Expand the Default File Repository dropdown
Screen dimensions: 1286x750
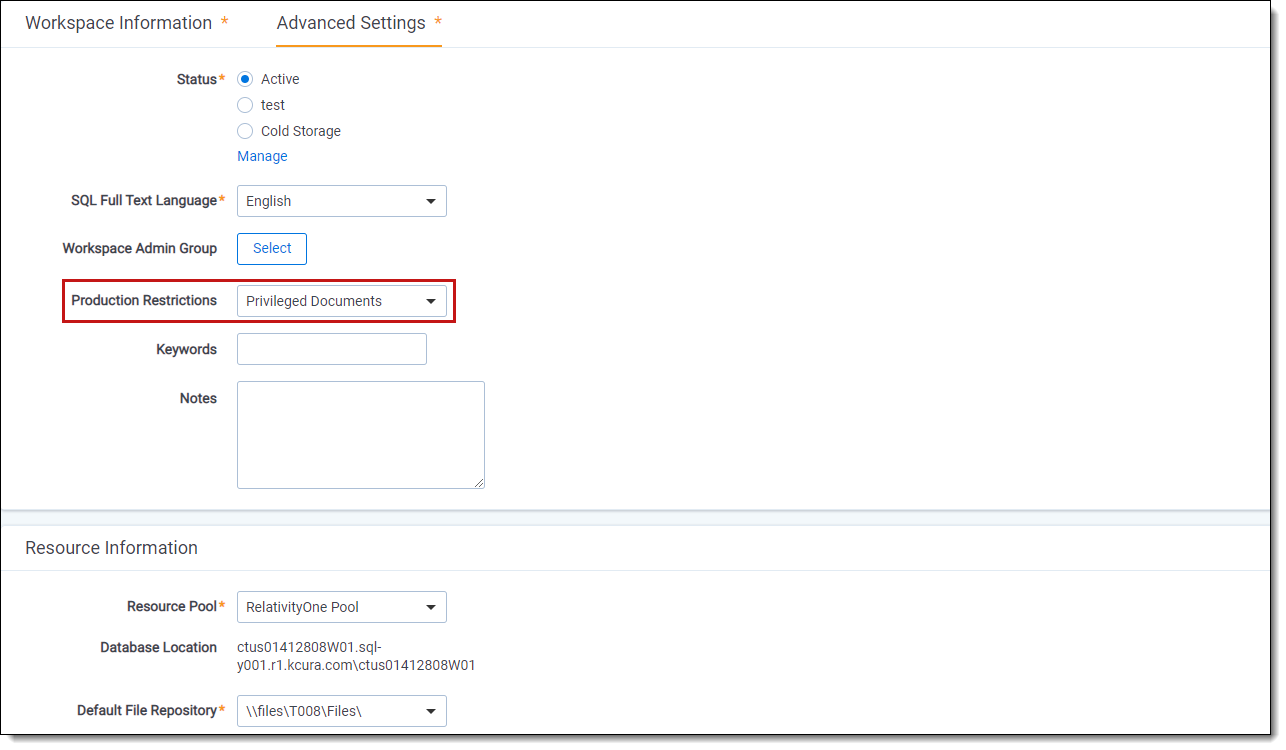tap(342, 711)
